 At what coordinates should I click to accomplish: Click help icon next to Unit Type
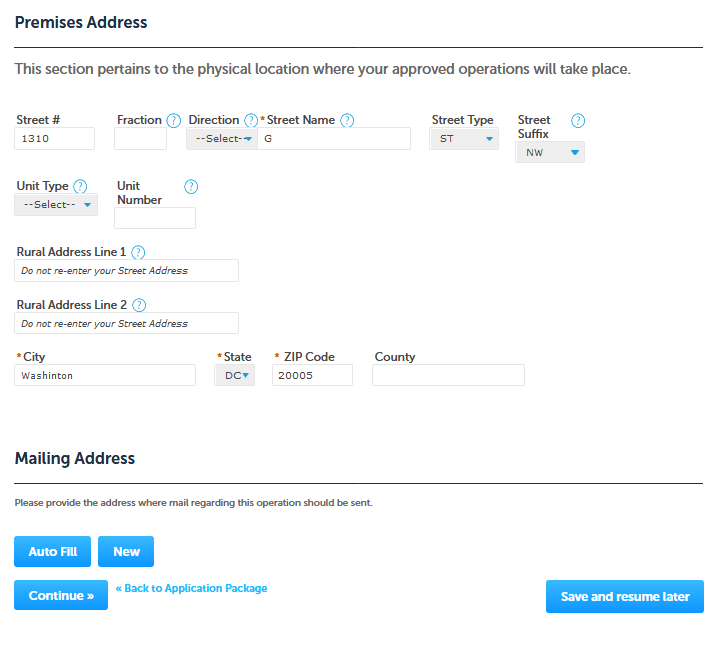coord(80,186)
